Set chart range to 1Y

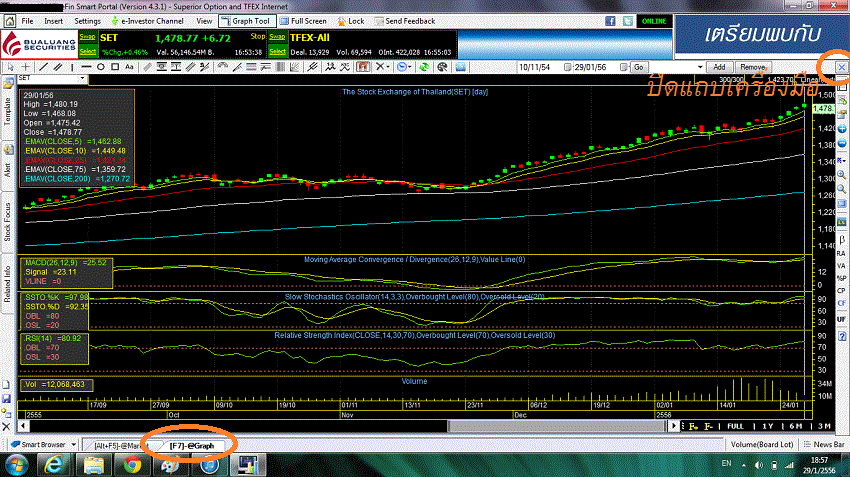(x=767, y=427)
